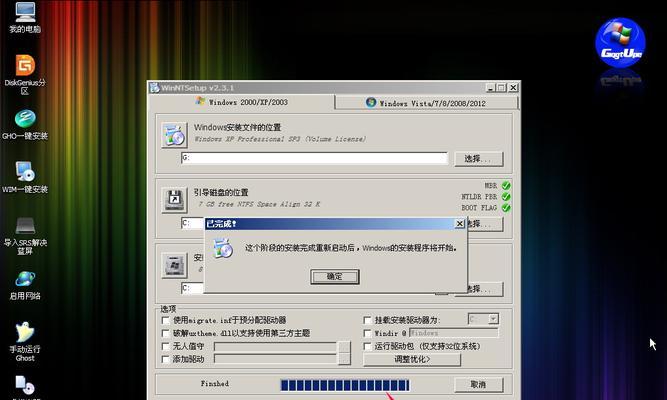Click the browse button beside add drivers field
Viewport: 667px width, 400px height.
tap(344, 359)
